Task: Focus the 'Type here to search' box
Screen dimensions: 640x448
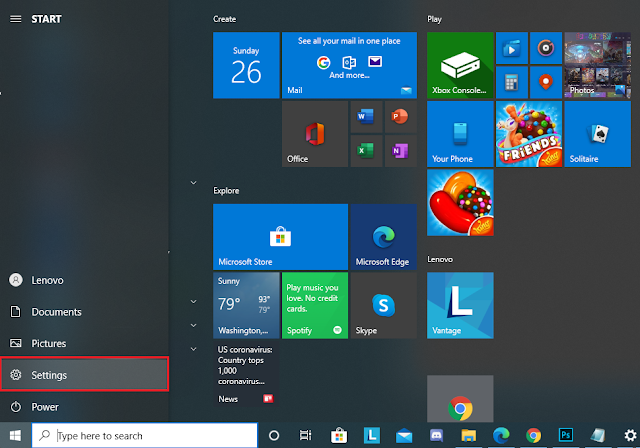Action: pos(145,435)
